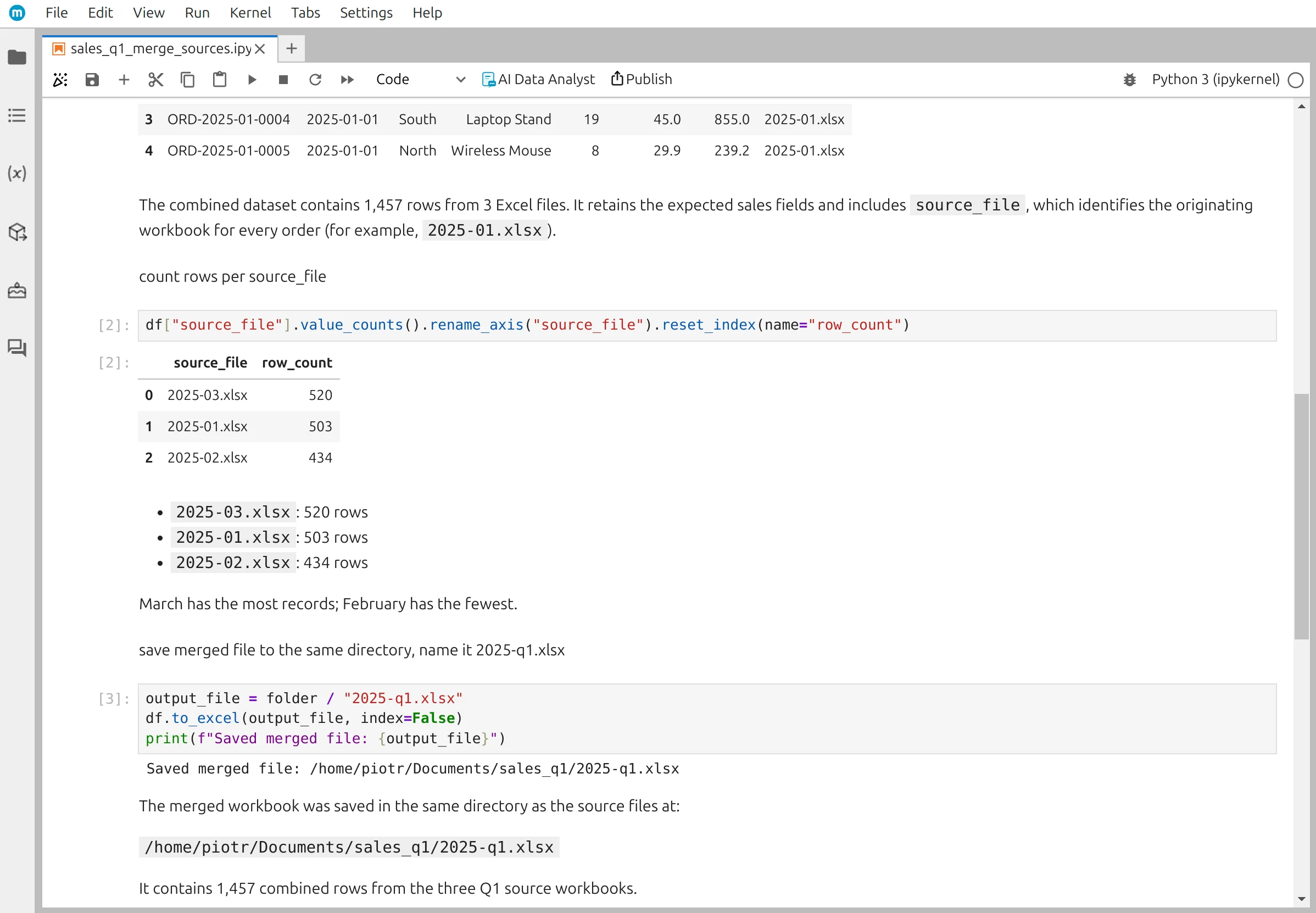Copy the selected cell icon
The image size is (1316, 913).
(x=188, y=80)
